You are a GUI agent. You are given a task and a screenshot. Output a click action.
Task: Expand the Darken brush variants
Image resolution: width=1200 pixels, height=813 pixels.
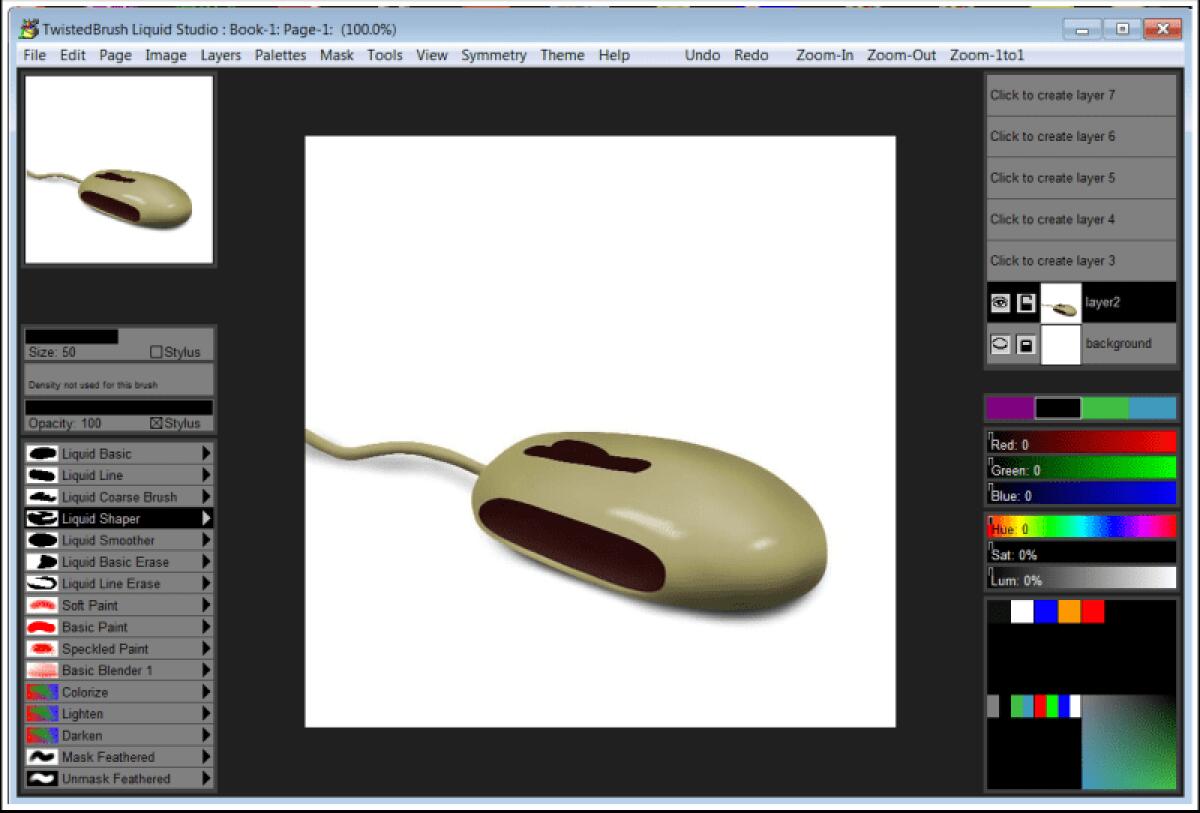[208, 735]
